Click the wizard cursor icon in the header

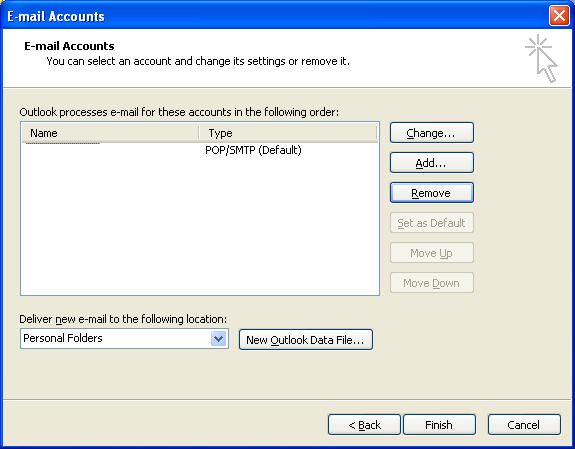point(541,58)
